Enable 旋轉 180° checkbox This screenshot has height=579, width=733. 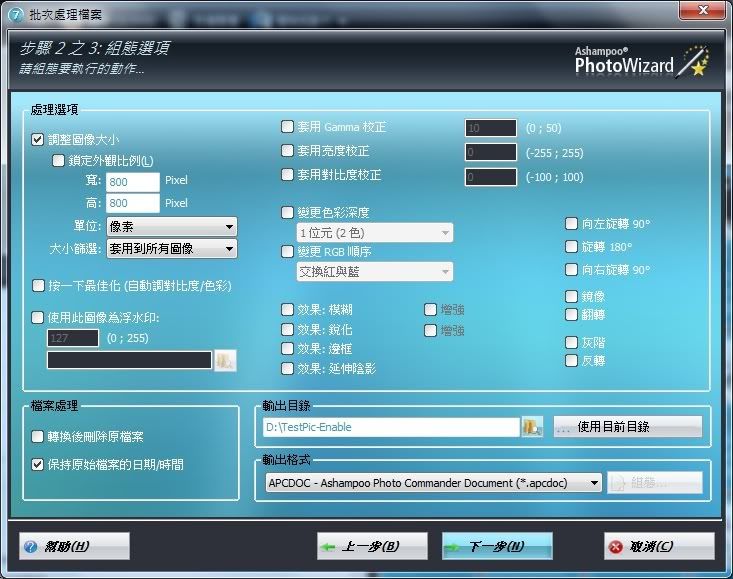tap(571, 246)
